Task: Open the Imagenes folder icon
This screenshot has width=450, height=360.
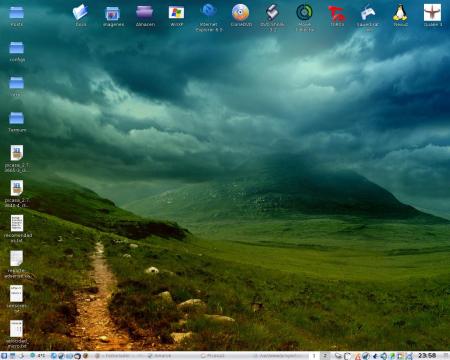Action: coord(113,13)
